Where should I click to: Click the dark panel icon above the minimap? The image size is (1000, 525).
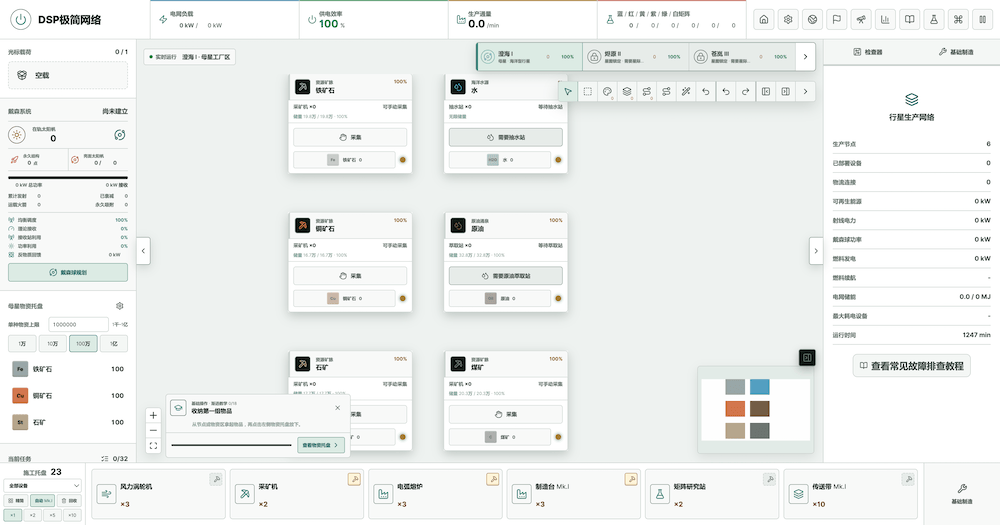807,358
